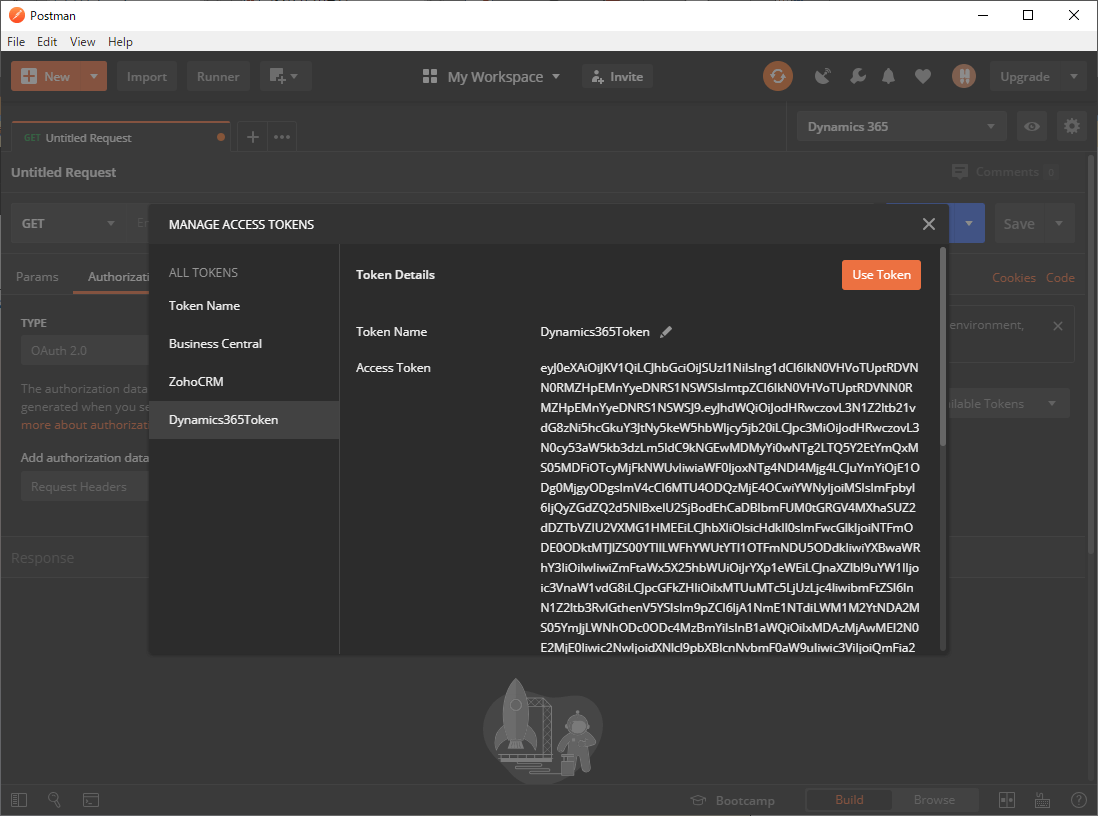The height and width of the screenshot is (816, 1098).
Task: Open the notifications bell
Action: tap(888, 76)
